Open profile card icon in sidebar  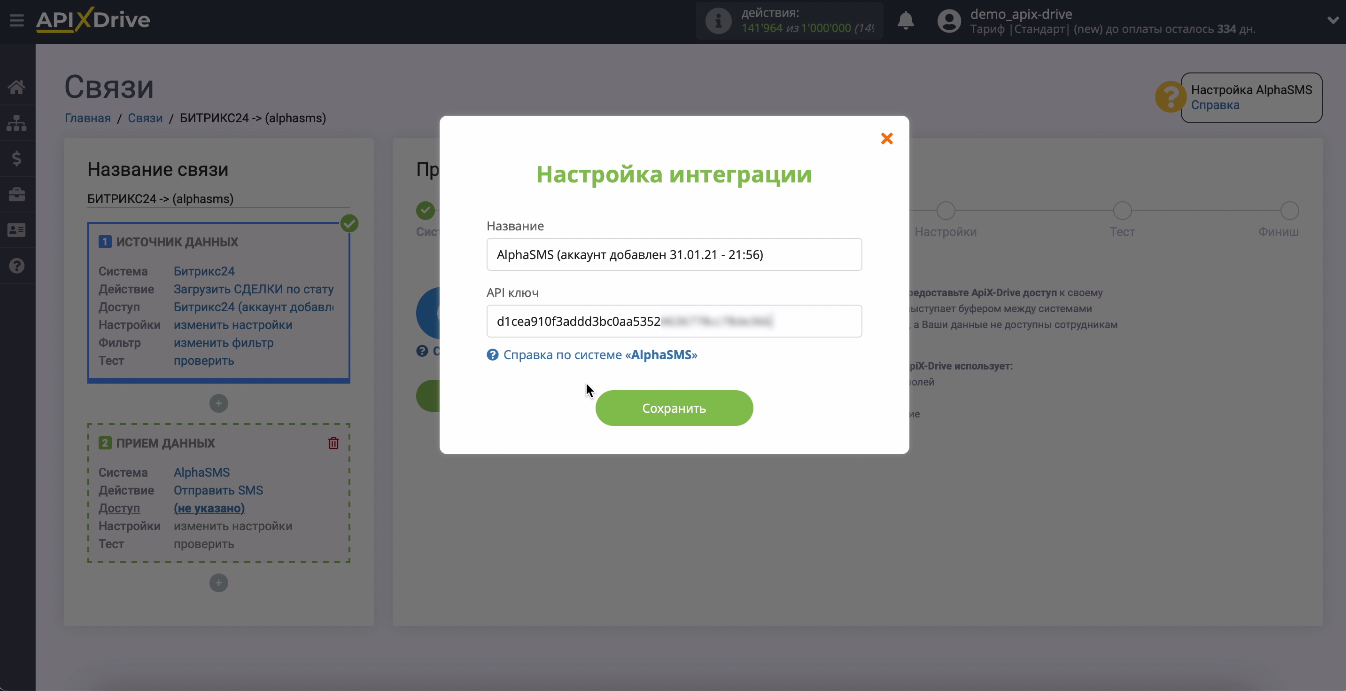[x=16, y=230]
